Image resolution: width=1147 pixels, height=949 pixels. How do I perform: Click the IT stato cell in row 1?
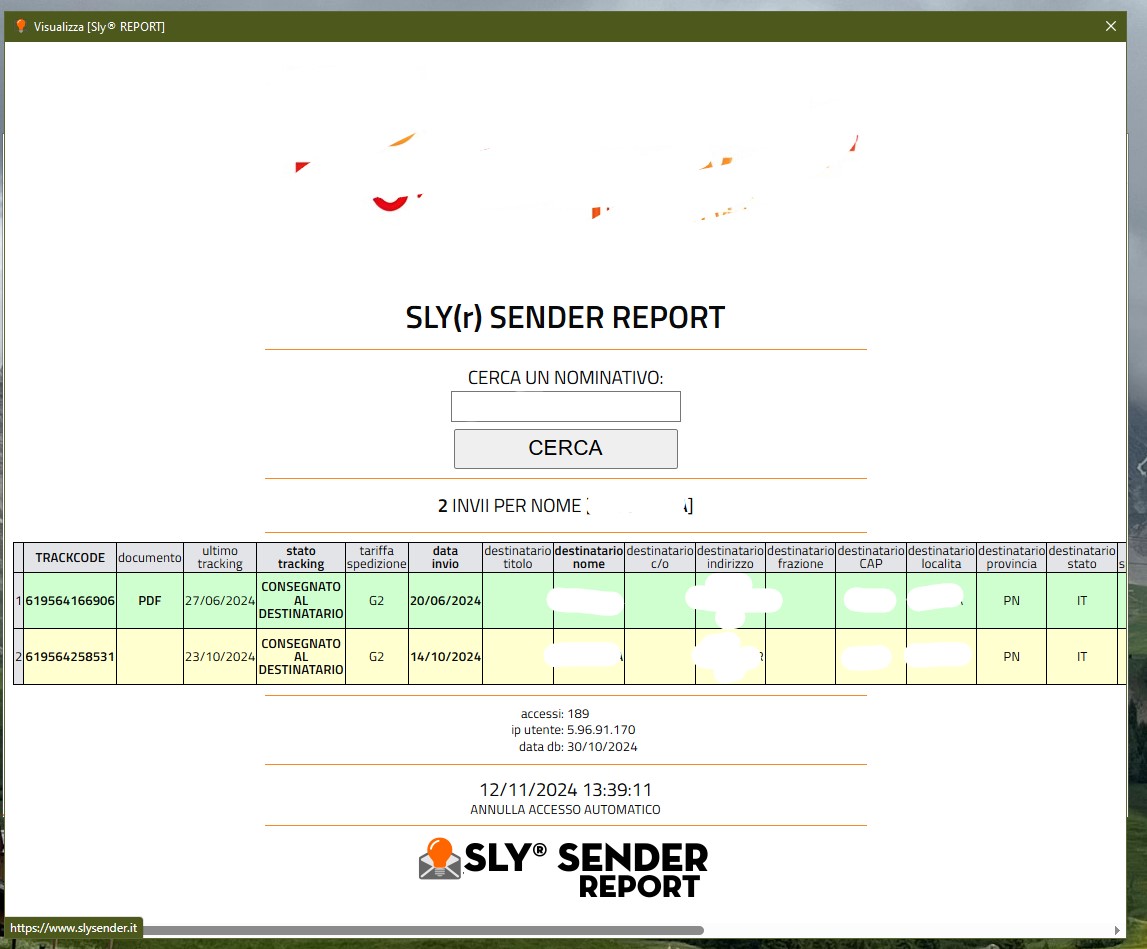coord(1082,600)
